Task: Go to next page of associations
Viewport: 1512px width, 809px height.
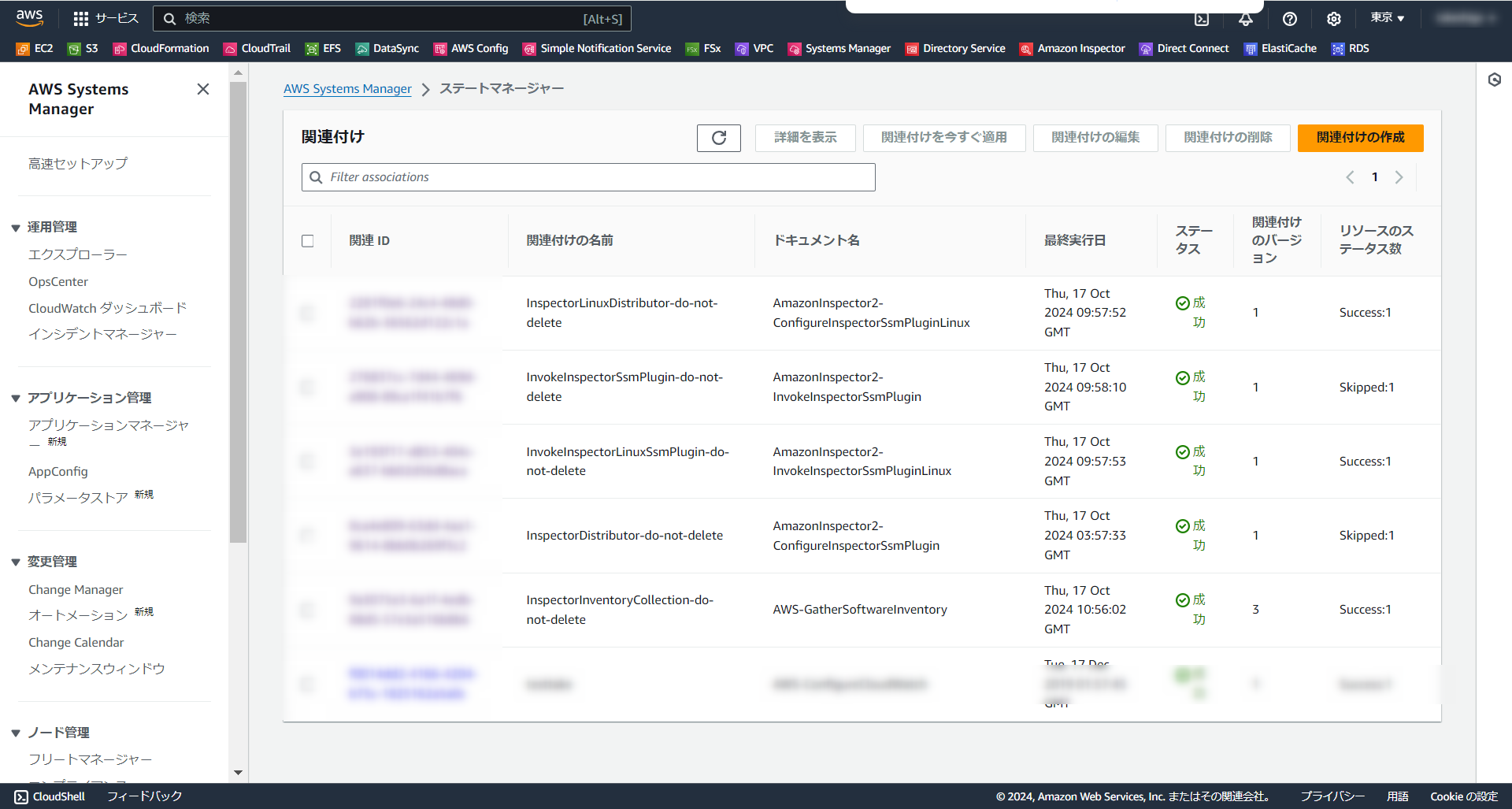Action: [1399, 177]
